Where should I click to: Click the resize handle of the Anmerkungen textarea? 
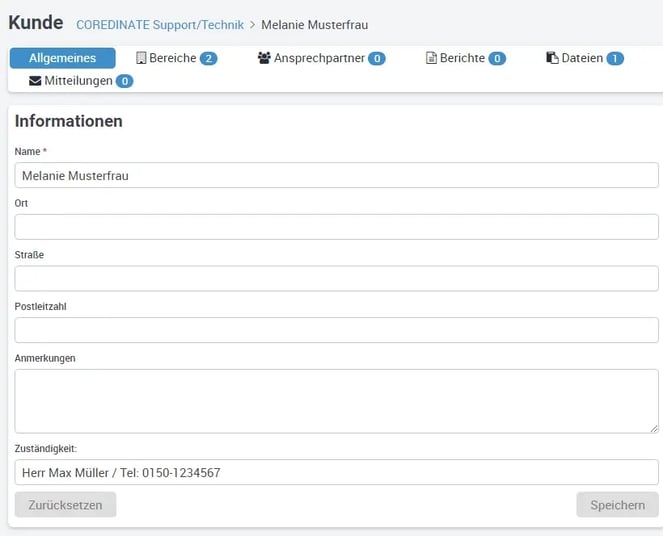click(653, 428)
